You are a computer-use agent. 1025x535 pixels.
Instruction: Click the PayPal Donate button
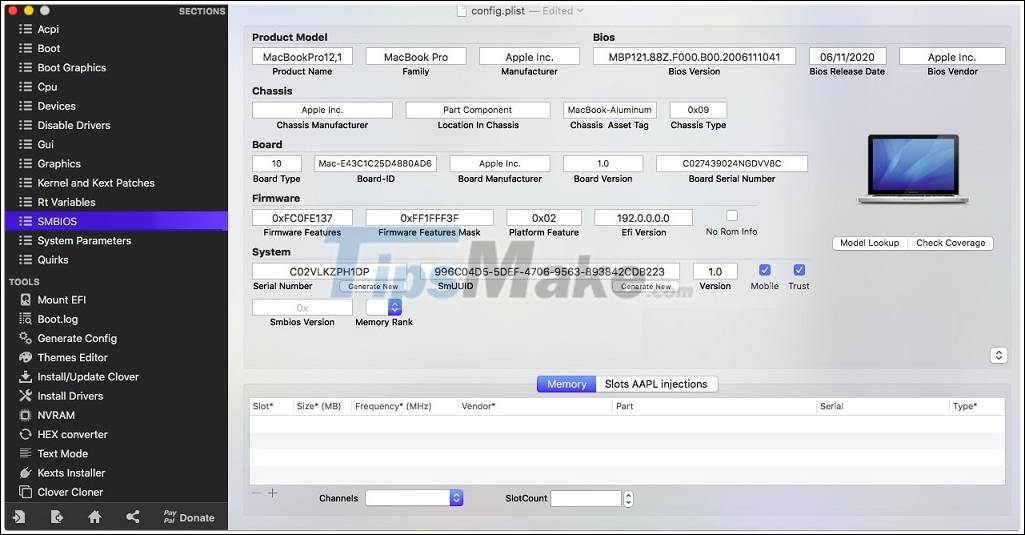pos(189,517)
